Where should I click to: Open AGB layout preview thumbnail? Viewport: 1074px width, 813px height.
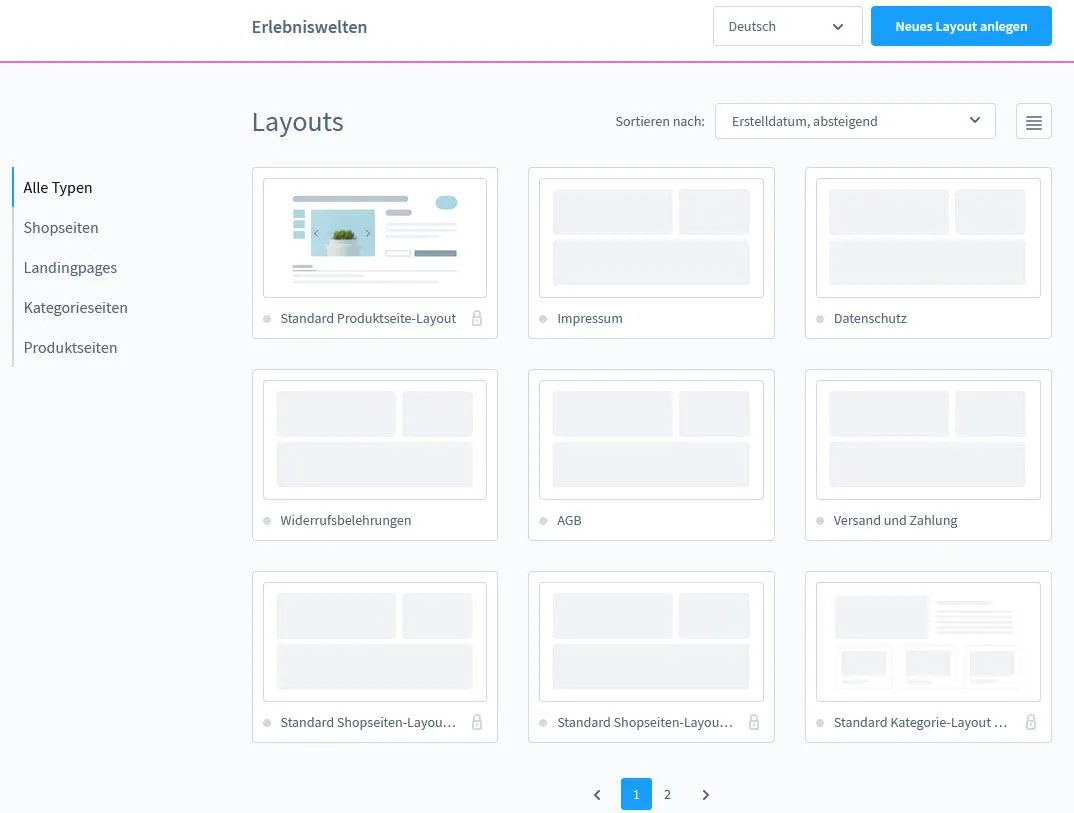point(651,440)
